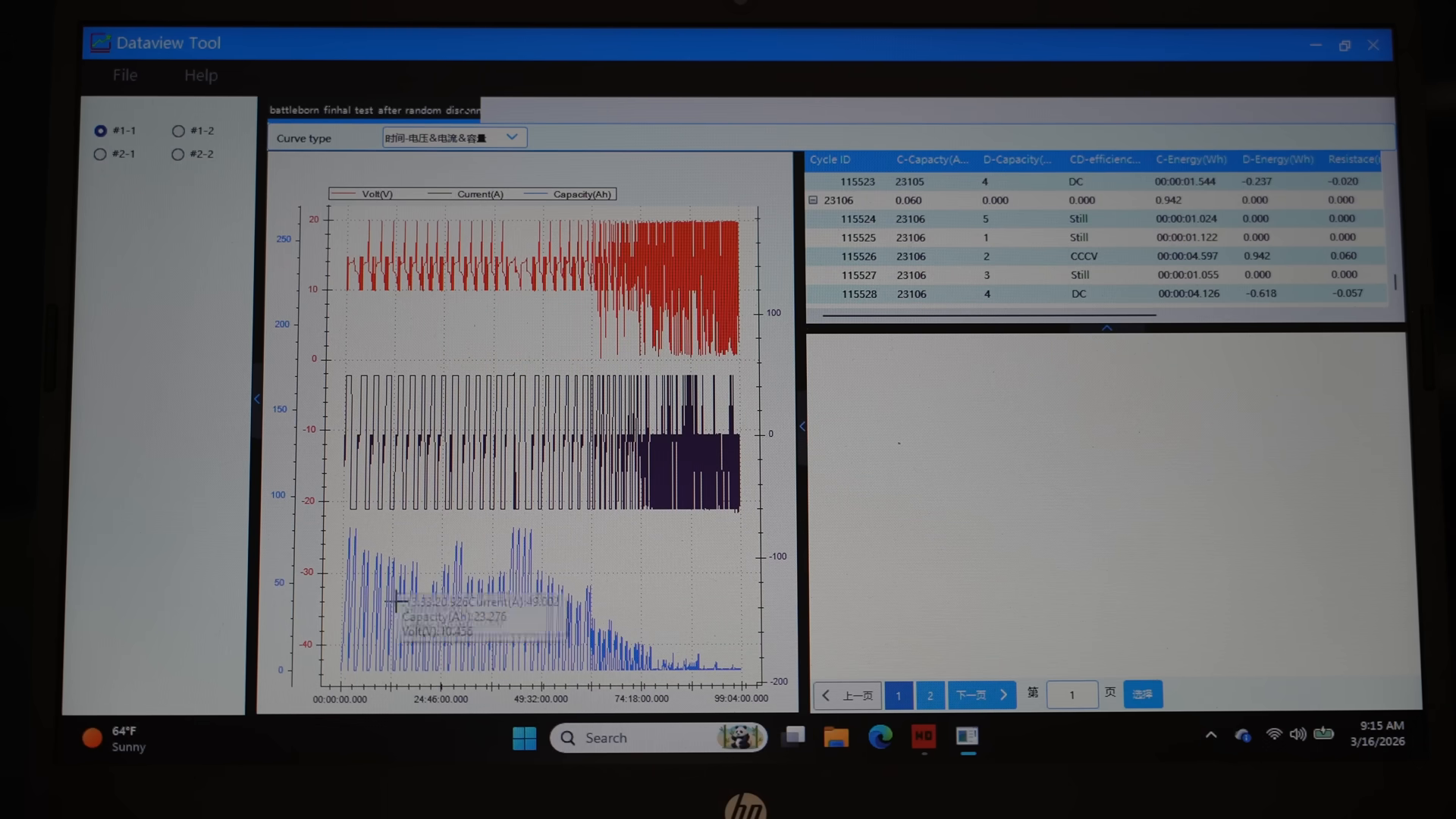This screenshot has width=1456, height=819.
Task: Click the C-Capacity column header
Action: point(933,160)
